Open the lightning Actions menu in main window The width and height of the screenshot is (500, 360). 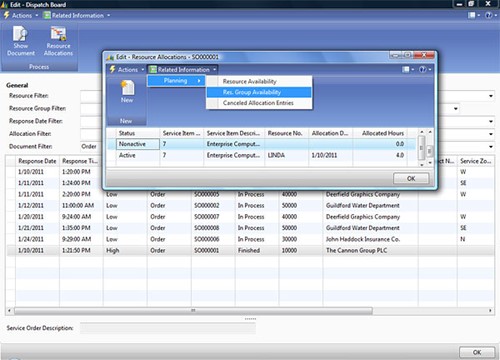click(x=21, y=15)
